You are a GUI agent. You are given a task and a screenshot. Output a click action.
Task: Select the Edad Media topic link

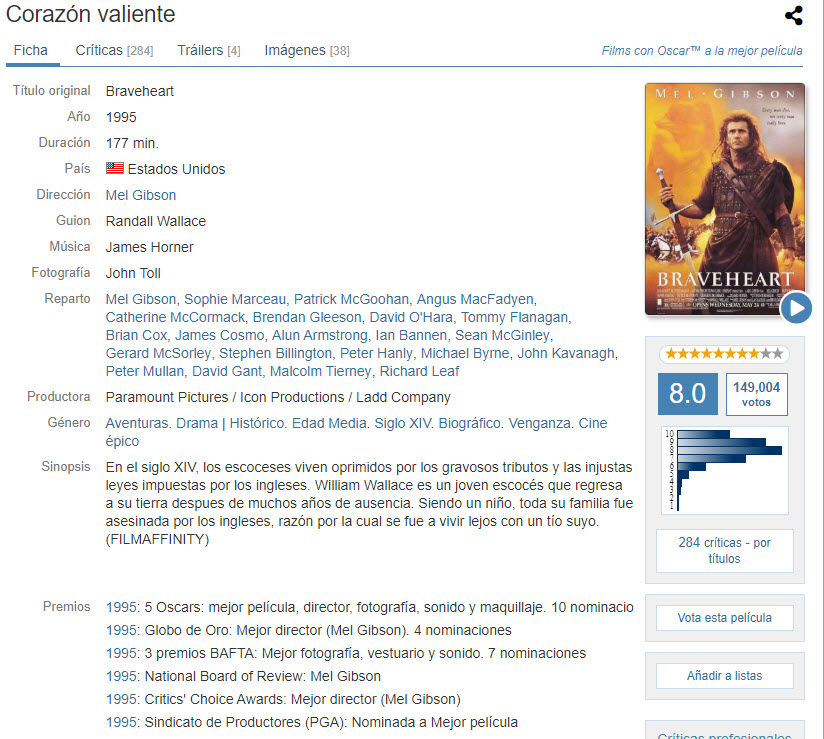click(329, 423)
